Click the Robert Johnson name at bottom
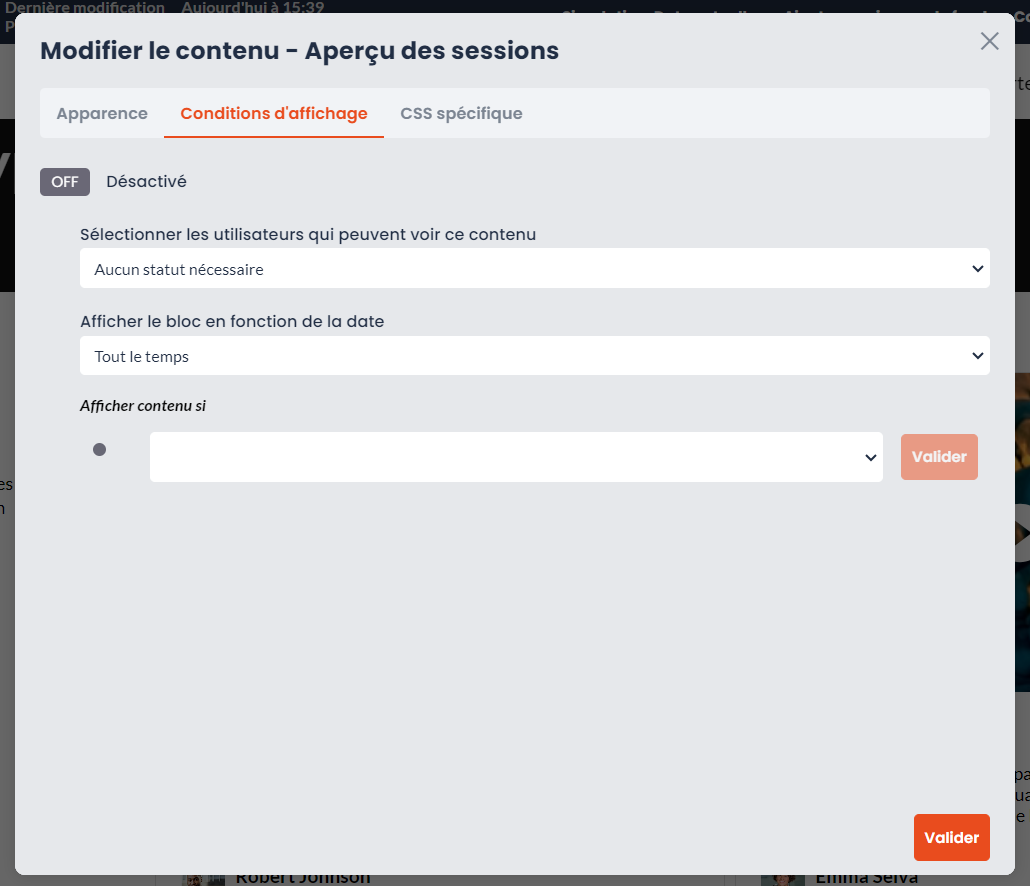The image size is (1030, 886). [303, 879]
